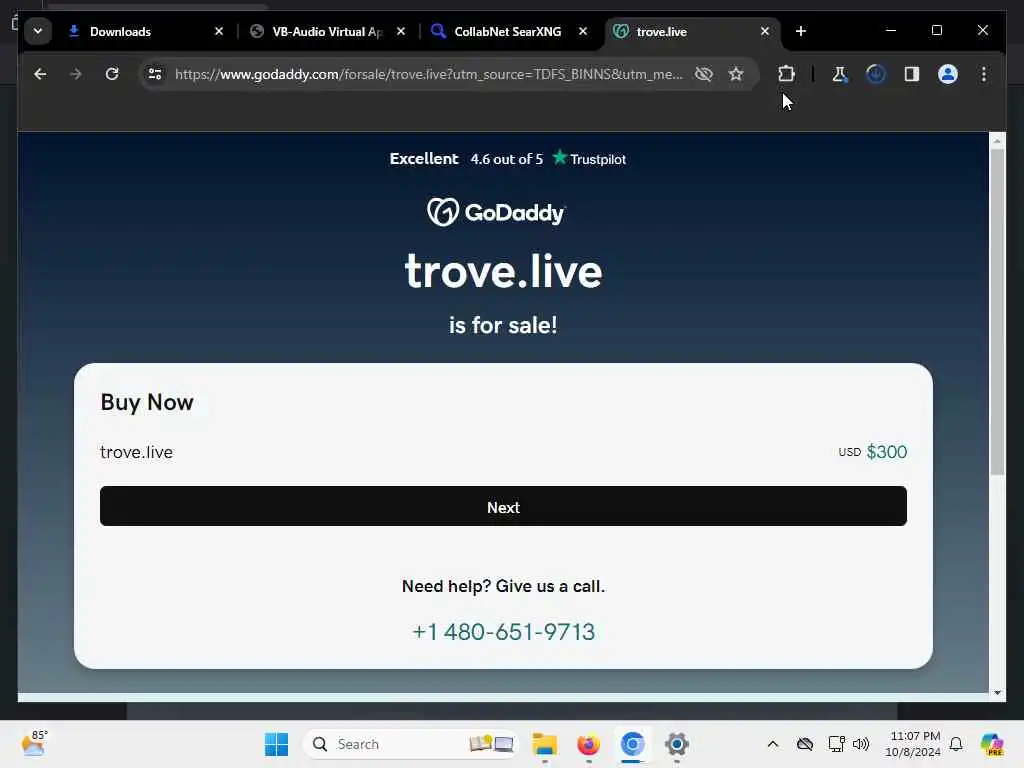This screenshot has height=768, width=1024.
Task: Click the Next button
Action: pos(503,506)
